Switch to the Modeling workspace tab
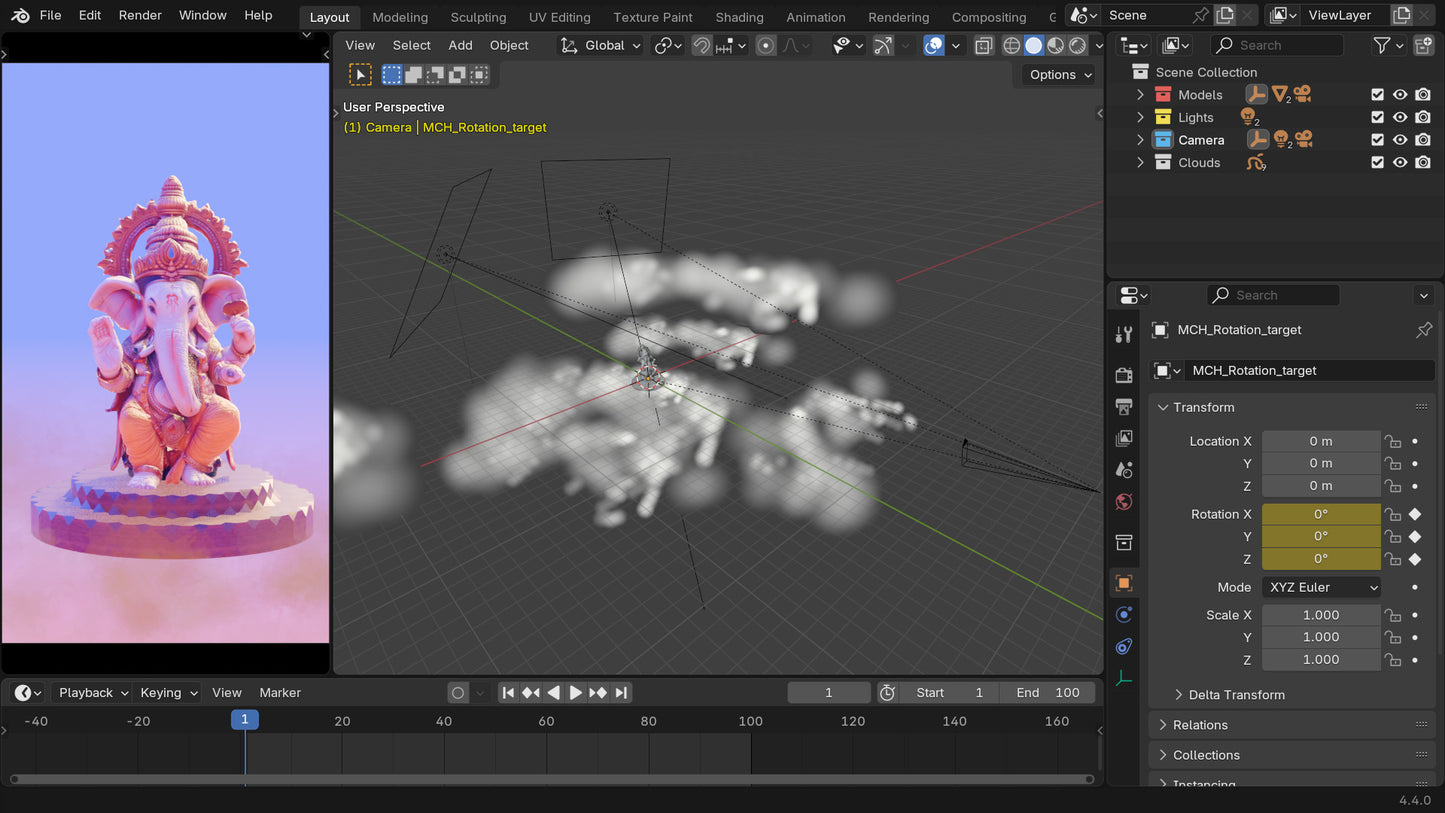 pyautogui.click(x=400, y=17)
